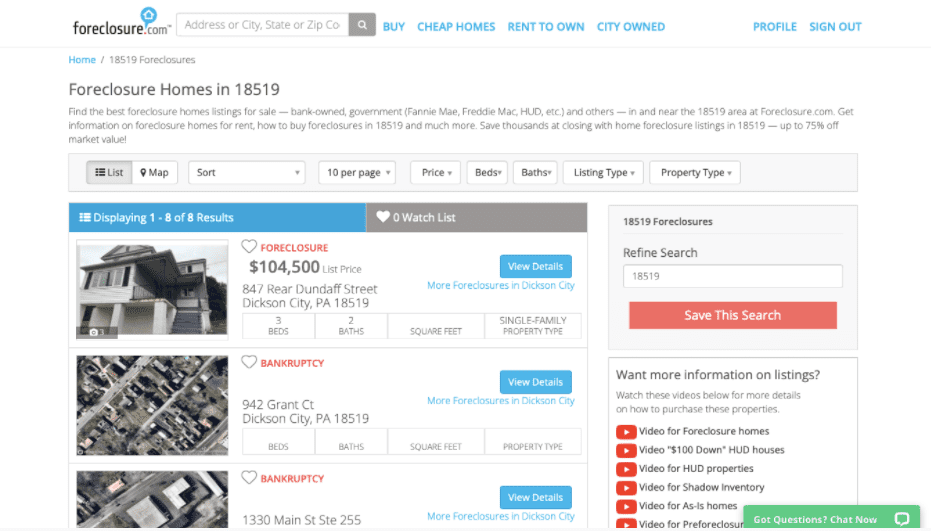Image resolution: width=931 pixels, height=531 pixels.
Task: Click Home breadcrumb link
Action: pyautogui.click(x=82, y=59)
